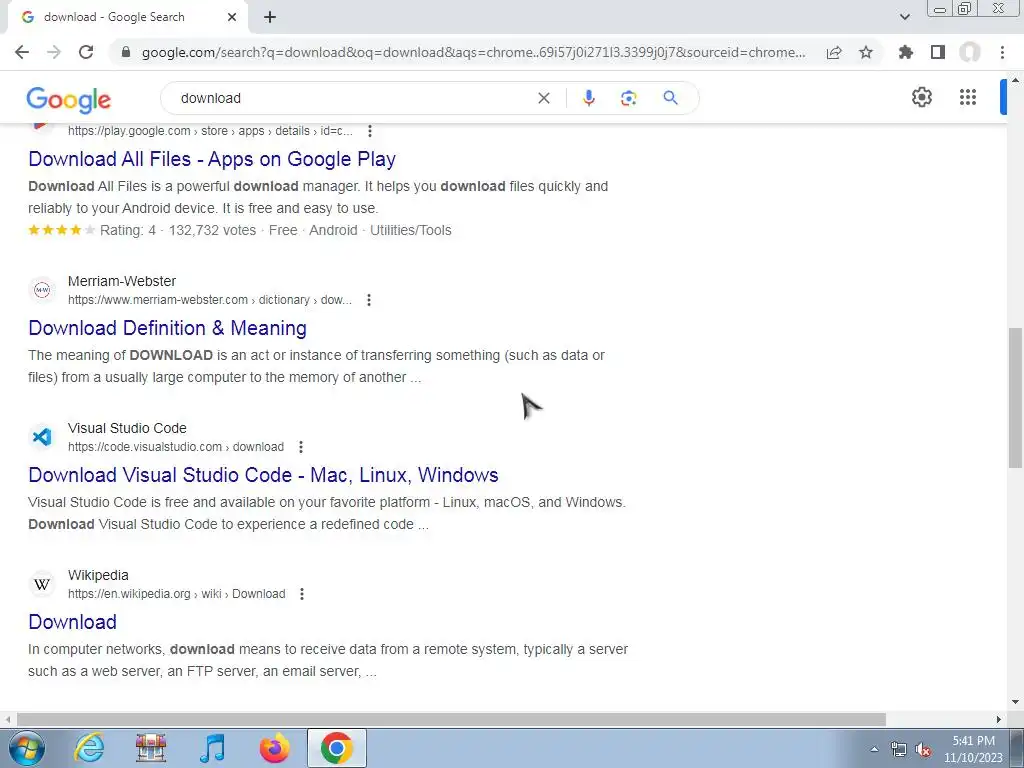The image size is (1024, 768).
Task: Open Google quick settings gear
Action: click(921, 97)
